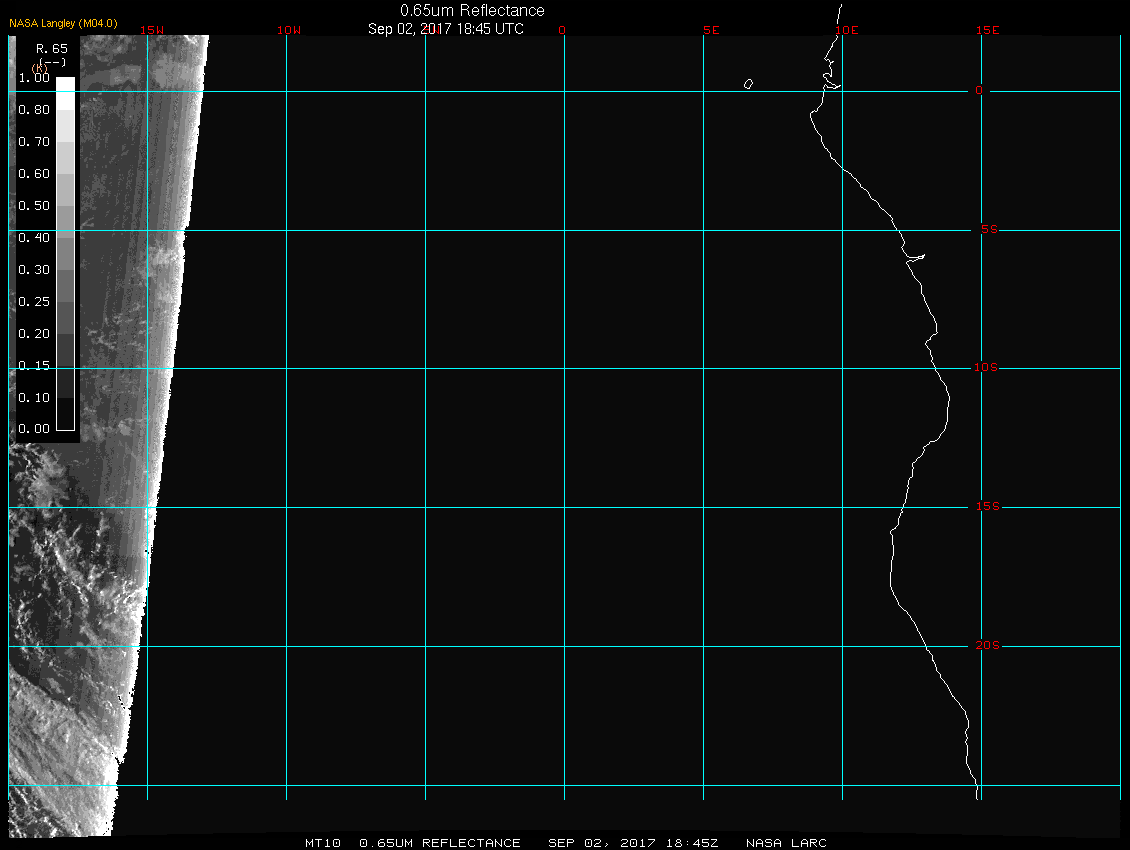1130x850 pixels.
Task: Click the 0.80 label on the reflectance scale
Action: click(x=34, y=110)
